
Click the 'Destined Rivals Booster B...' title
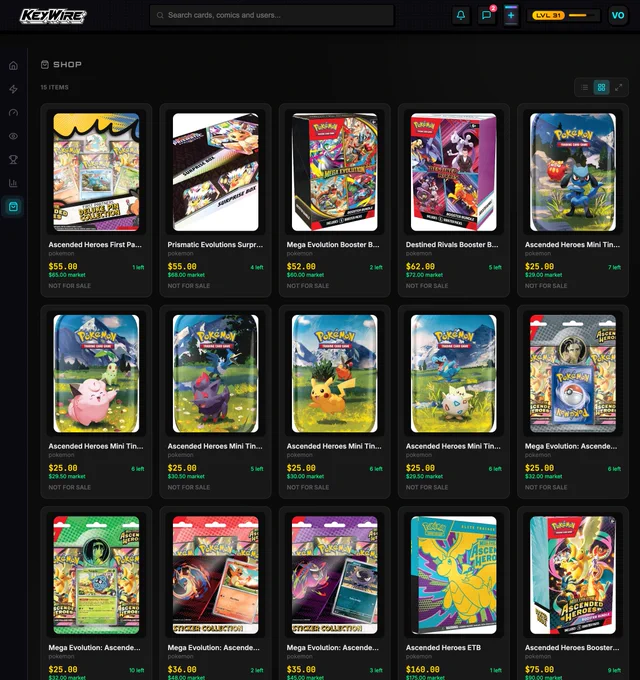452,245
